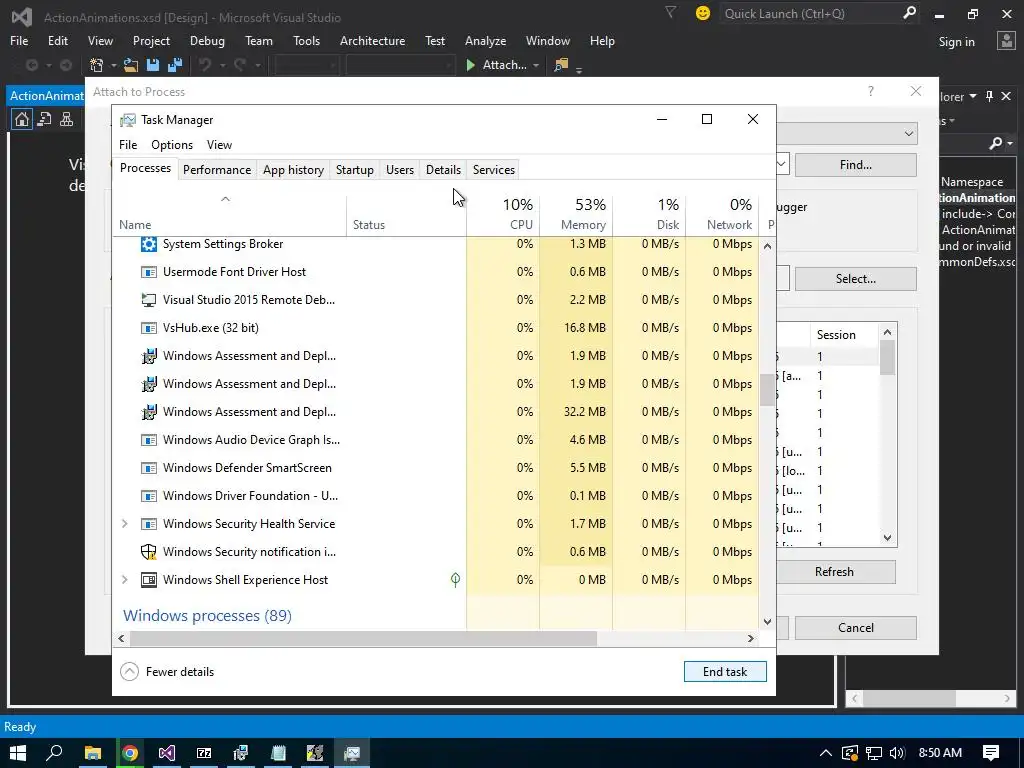Image resolution: width=1024 pixels, height=768 pixels.
Task: Click the notifications flag icon in Visual Studio
Action: tap(671, 12)
